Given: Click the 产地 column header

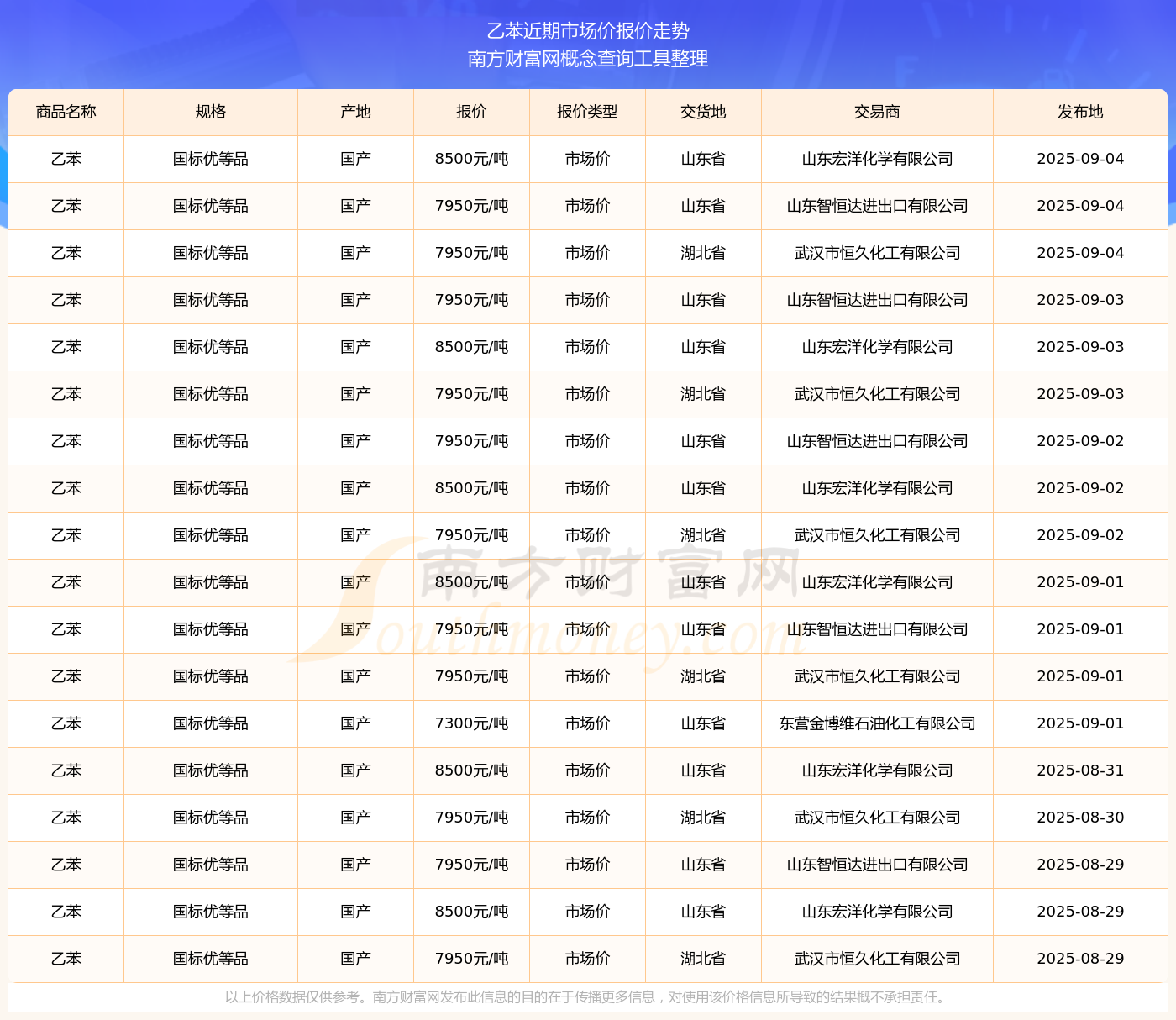Looking at the screenshot, I should (x=355, y=112).
